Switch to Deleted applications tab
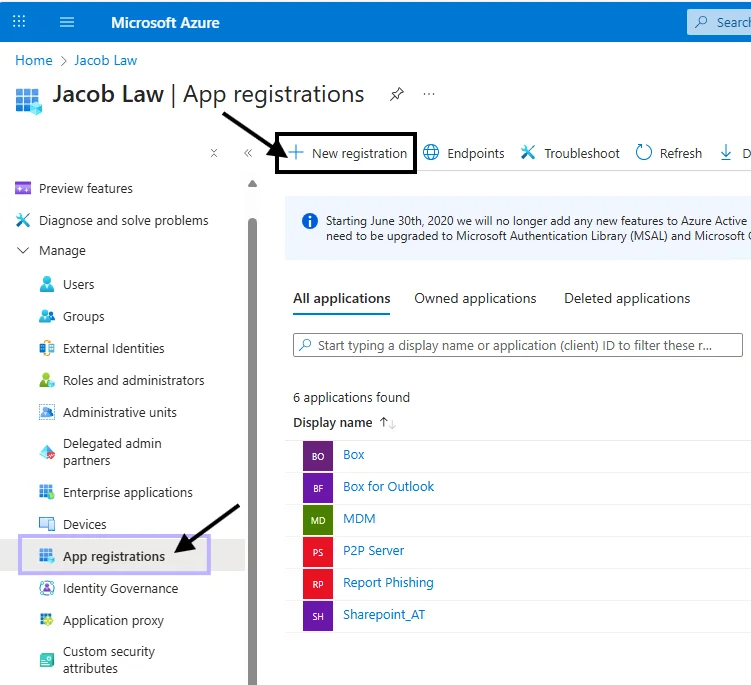Screen dimensions: 751x685 627,298
